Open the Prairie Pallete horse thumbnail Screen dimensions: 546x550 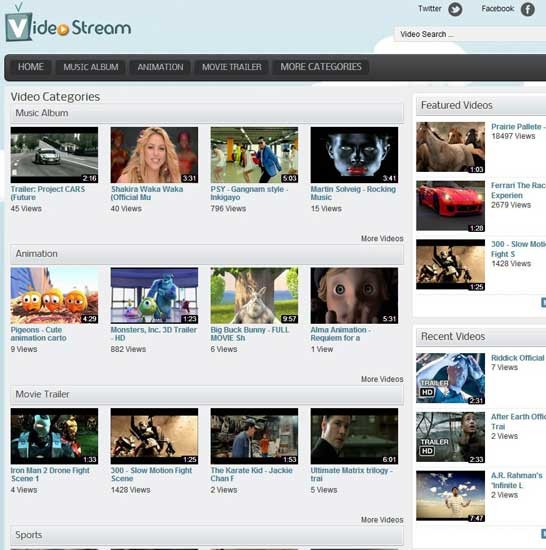click(451, 147)
